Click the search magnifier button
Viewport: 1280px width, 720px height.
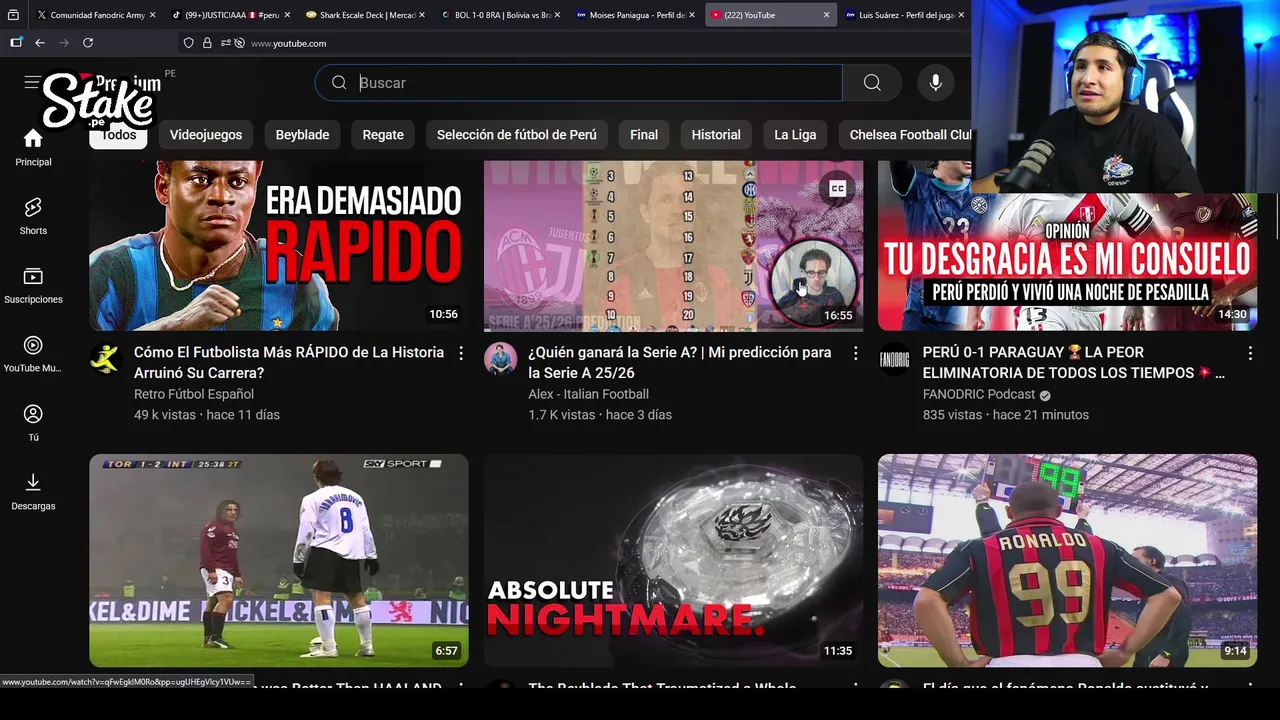pos(872,83)
